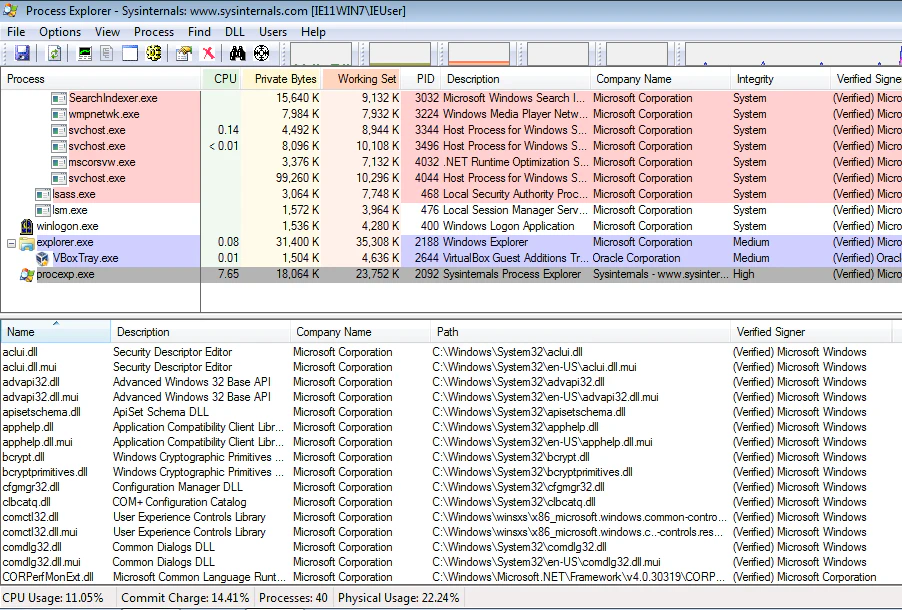902x610 pixels.
Task: Collapse the explorer.exe process tree
Action: (12, 242)
